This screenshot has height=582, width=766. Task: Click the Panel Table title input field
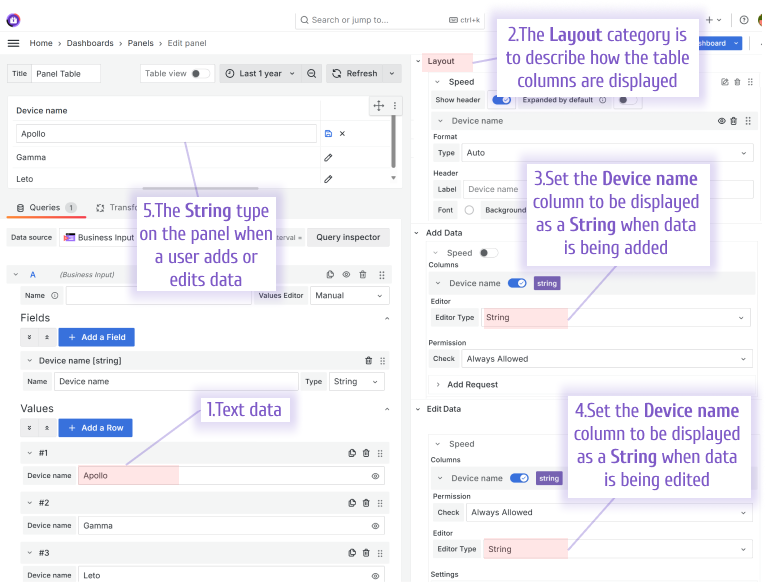coord(66,73)
